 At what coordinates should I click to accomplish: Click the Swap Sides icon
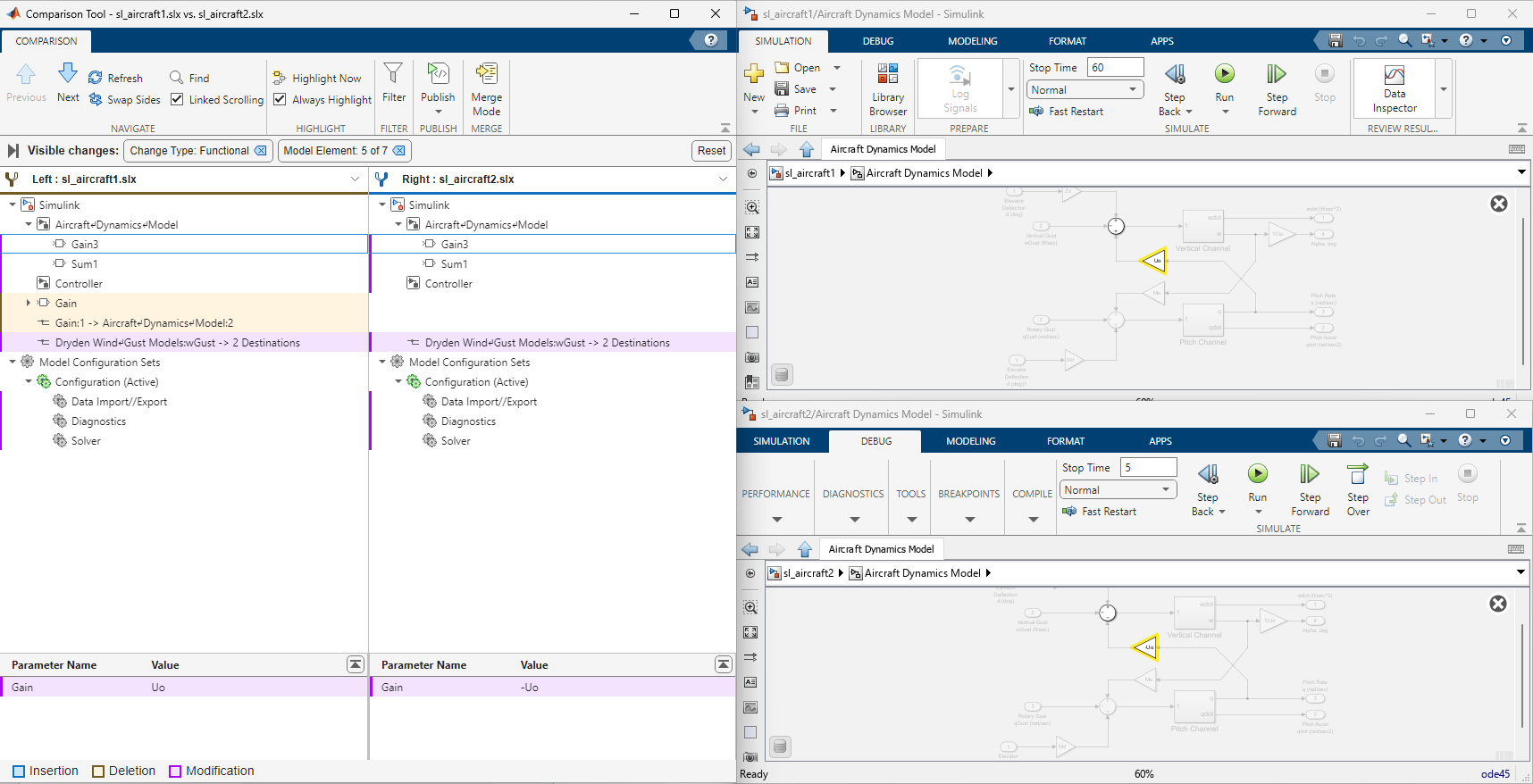coord(96,100)
